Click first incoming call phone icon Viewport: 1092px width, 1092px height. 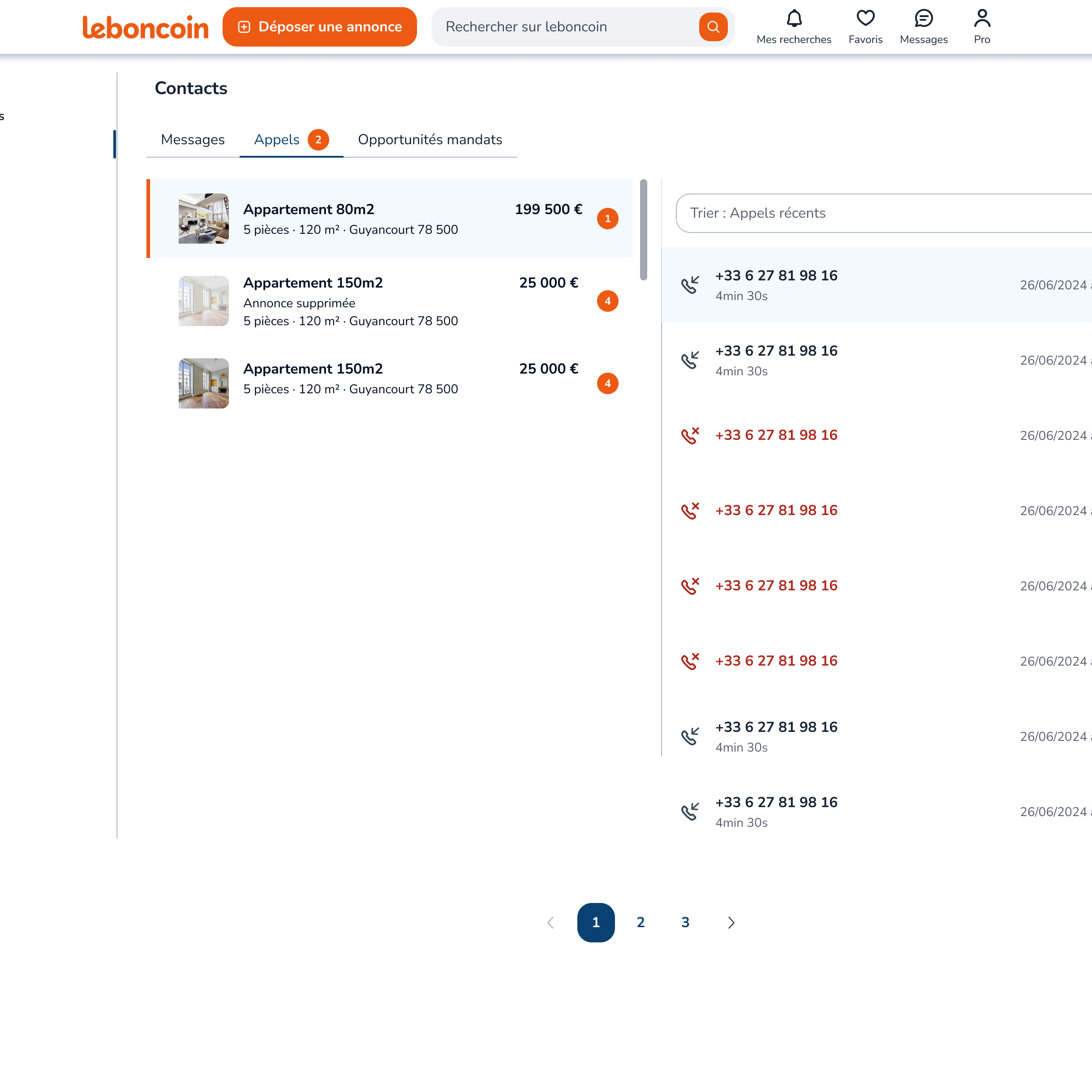pyautogui.click(x=690, y=285)
